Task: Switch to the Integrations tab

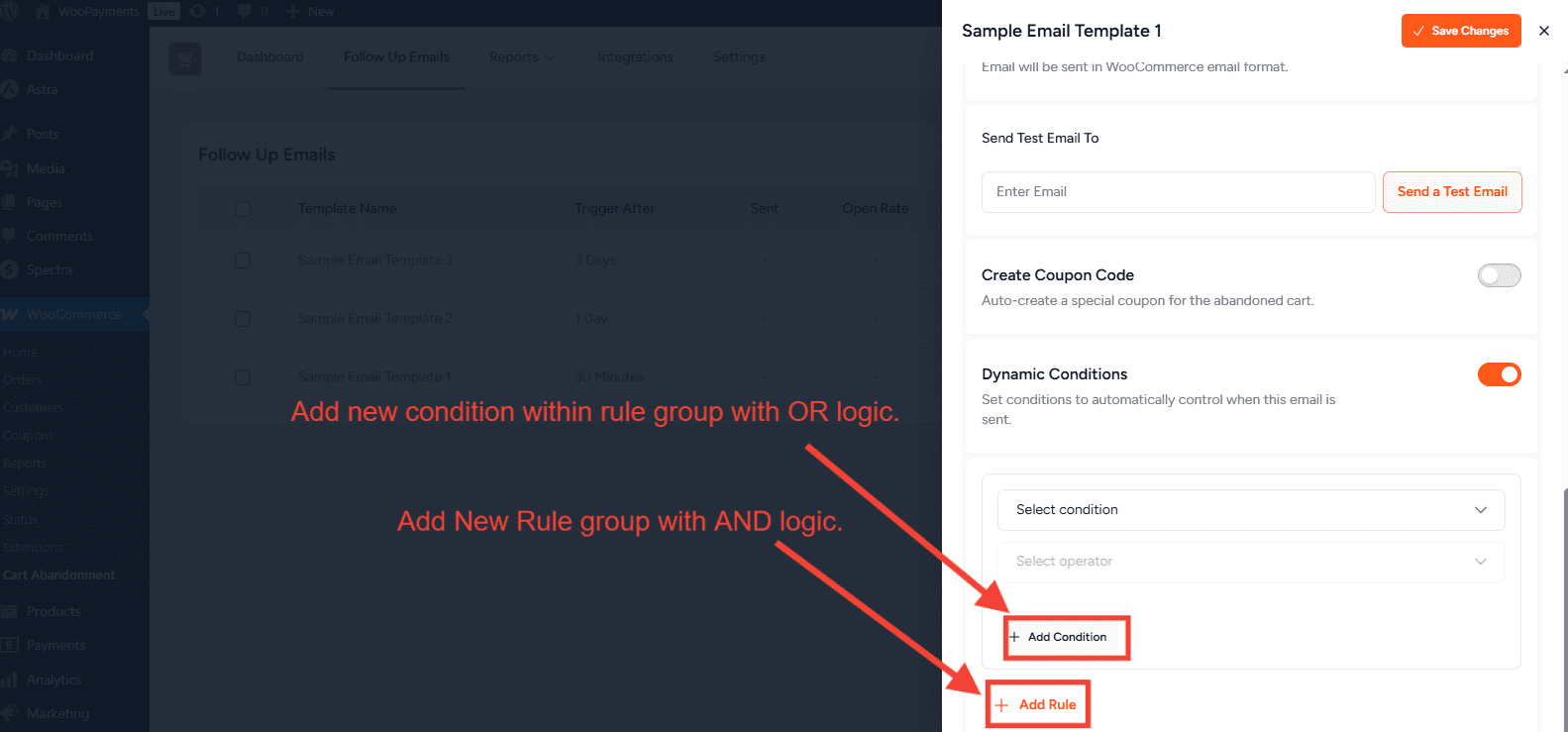Action: [x=635, y=57]
